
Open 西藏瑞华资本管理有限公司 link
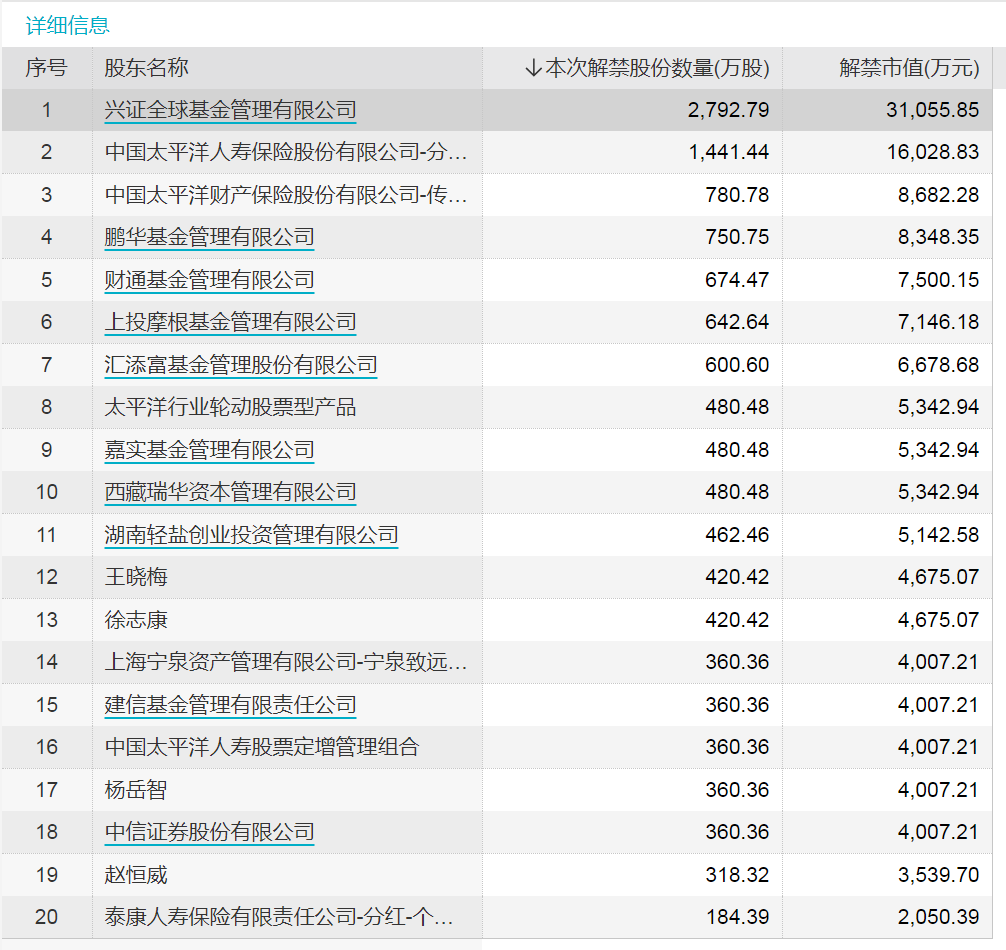click(x=230, y=491)
